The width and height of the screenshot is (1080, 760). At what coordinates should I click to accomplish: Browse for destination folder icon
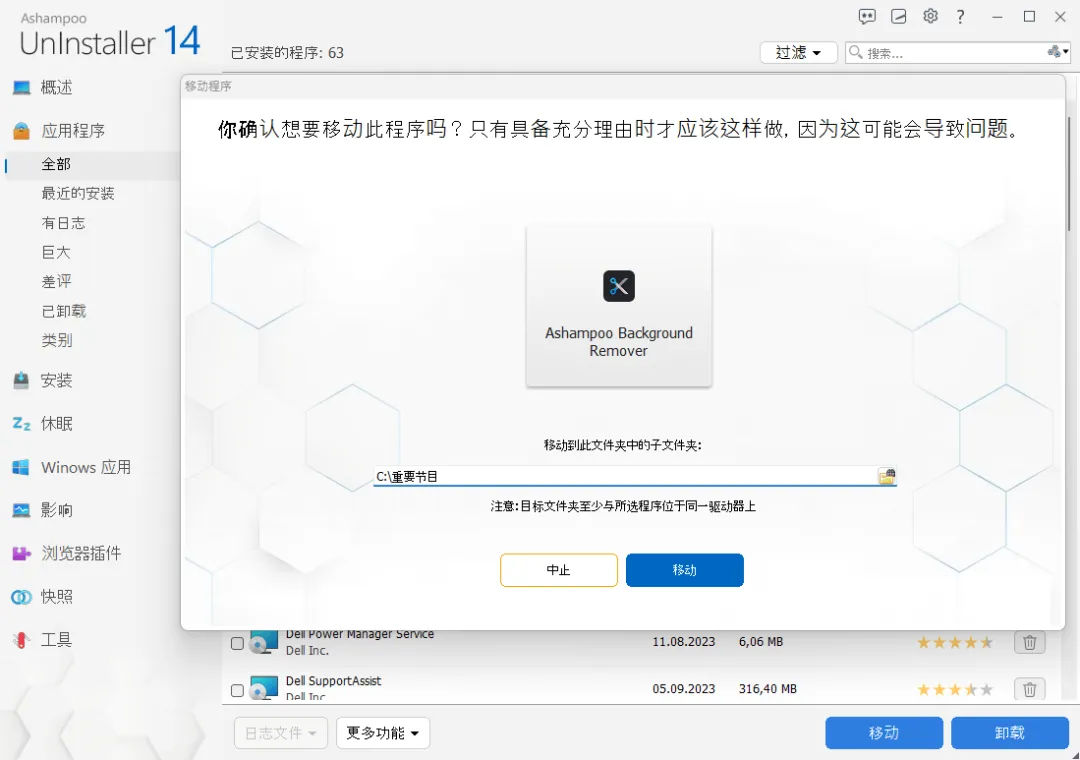(x=886, y=476)
